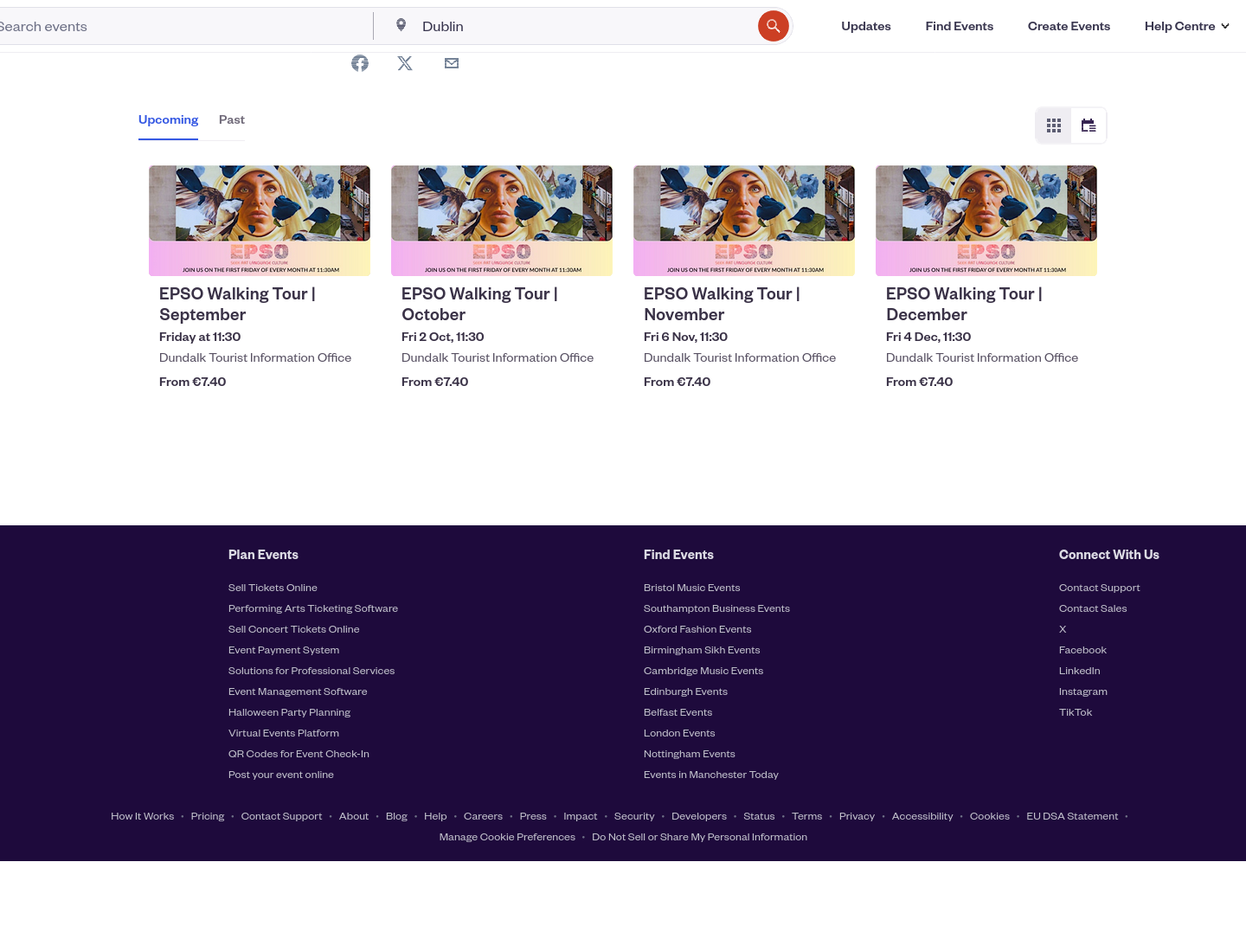Open Facebook link under Connect With Us
This screenshot has width=1246, height=952.
pyautogui.click(x=1082, y=650)
